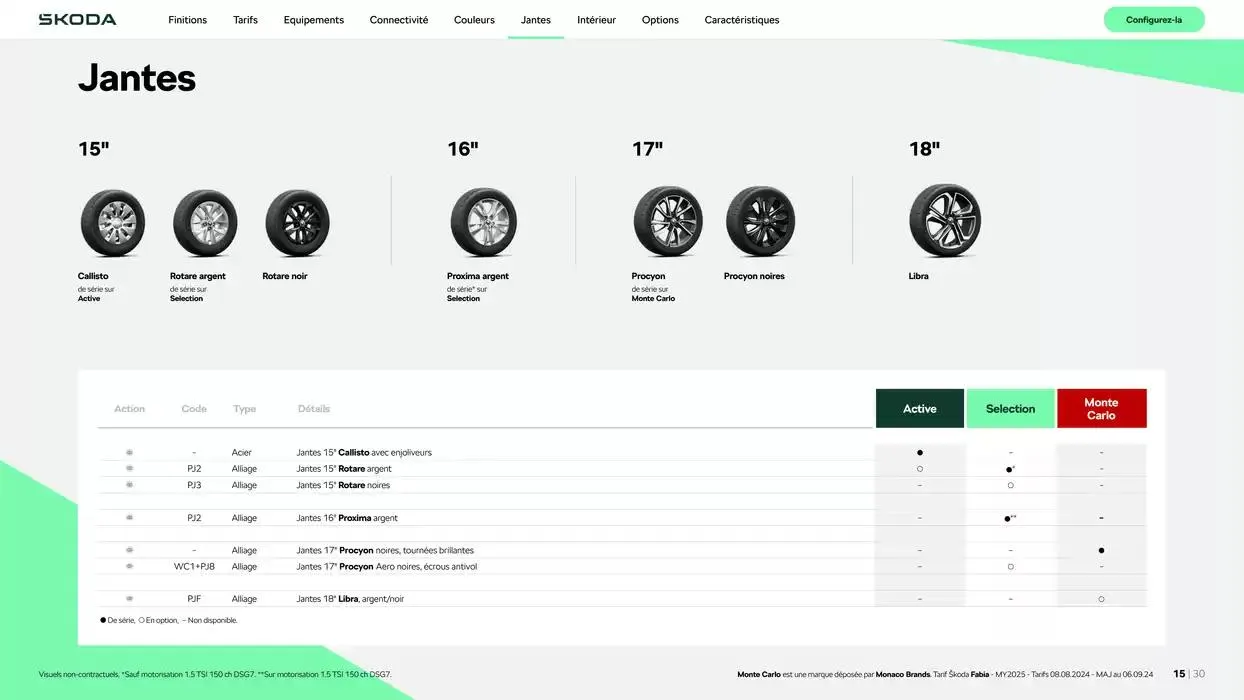Click the action icon for Callisto row
1244x700 pixels.
pyautogui.click(x=129, y=453)
